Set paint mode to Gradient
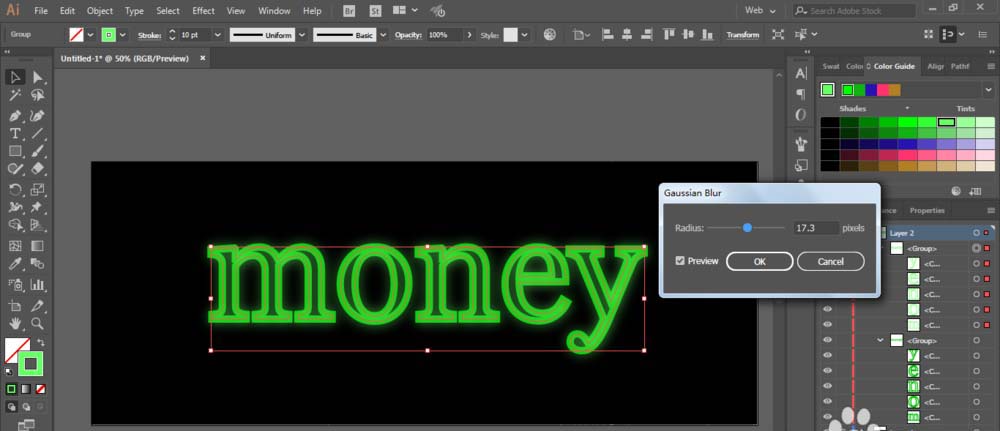 26,389
